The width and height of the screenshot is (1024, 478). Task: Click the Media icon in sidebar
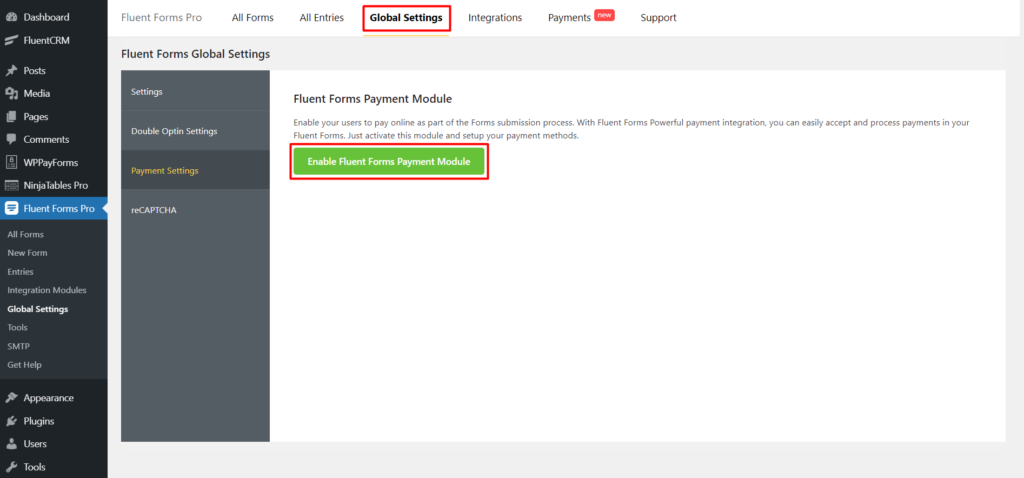[11, 94]
